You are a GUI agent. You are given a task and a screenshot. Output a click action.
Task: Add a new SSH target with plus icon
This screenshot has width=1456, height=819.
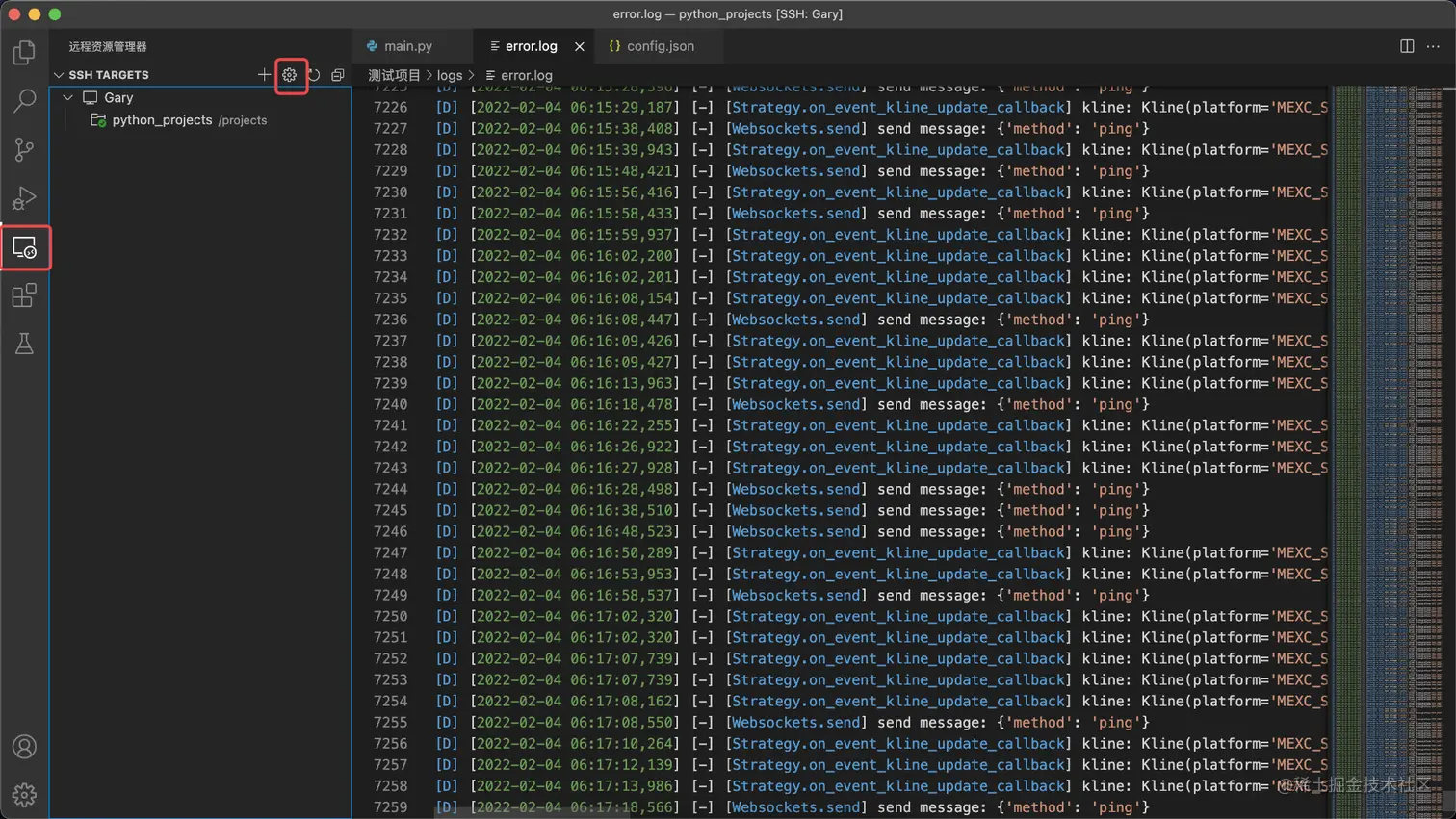264,75
